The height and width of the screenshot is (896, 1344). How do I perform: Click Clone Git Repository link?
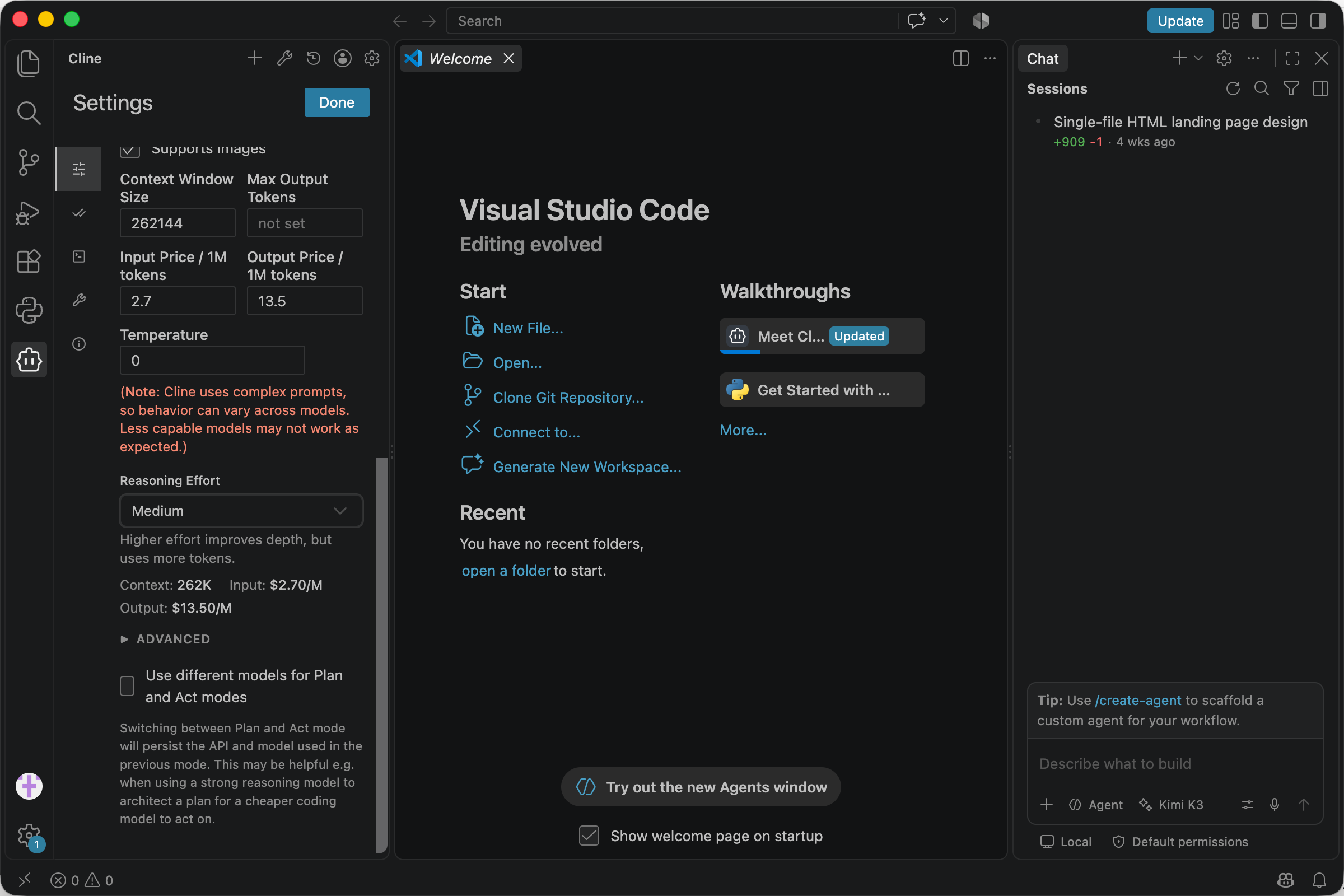(568, 398)
